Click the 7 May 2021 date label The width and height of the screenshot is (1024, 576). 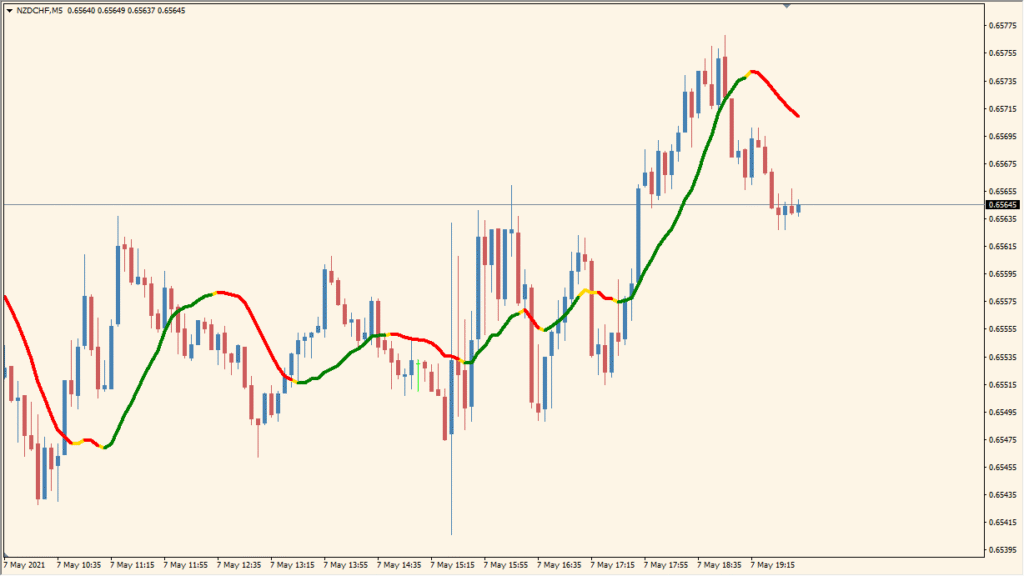tap(25, 565)
